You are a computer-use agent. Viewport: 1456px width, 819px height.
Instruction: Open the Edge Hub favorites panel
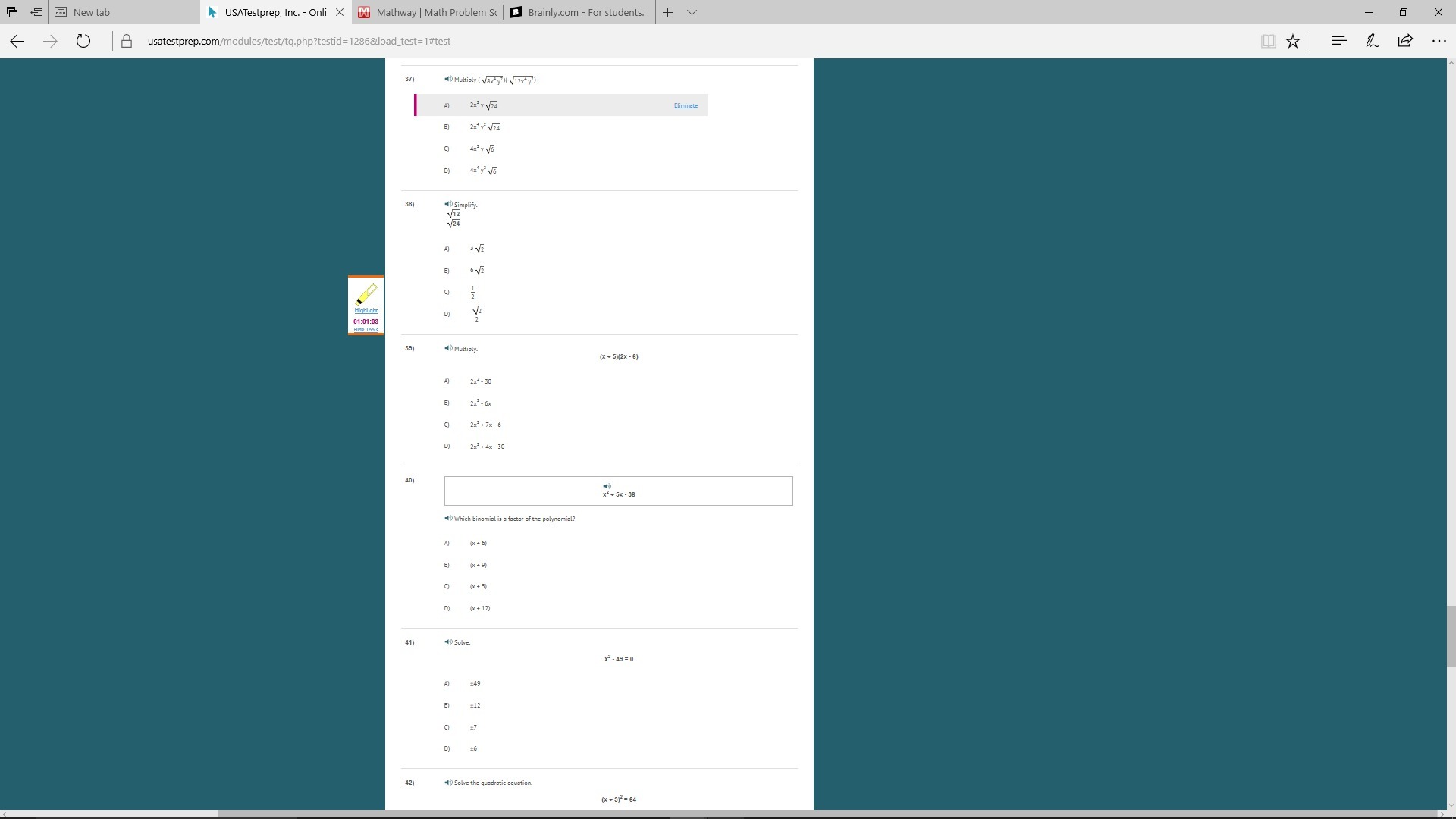1338,41
